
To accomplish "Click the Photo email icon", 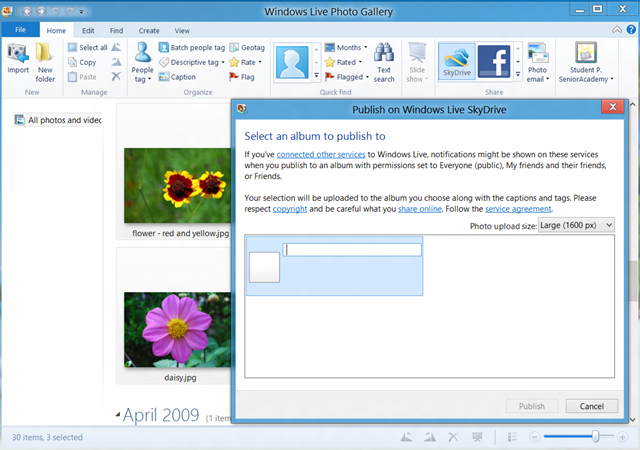I will pyautogui.click(x=538, y=61).
